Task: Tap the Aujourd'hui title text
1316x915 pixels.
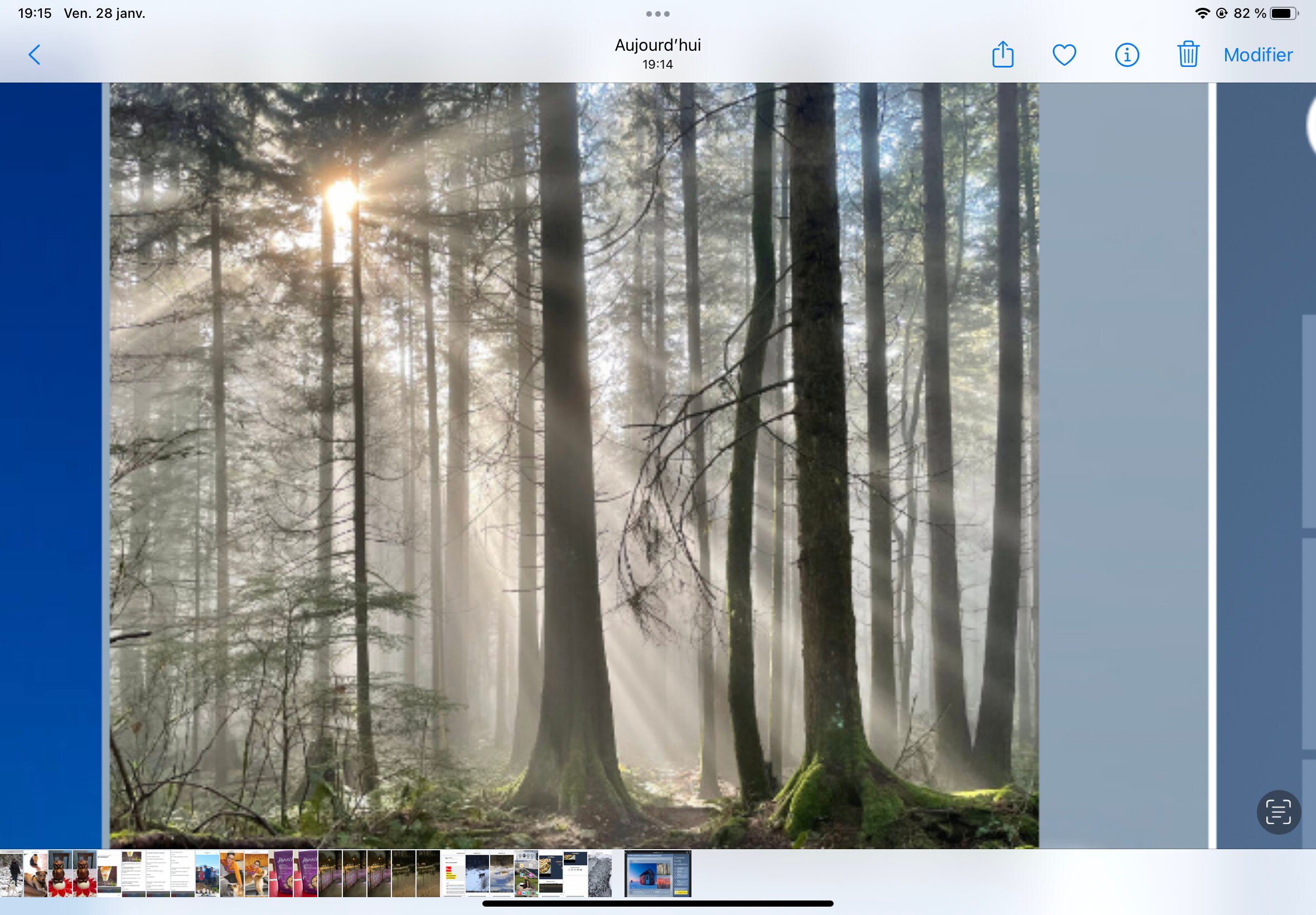Action: 657,45
